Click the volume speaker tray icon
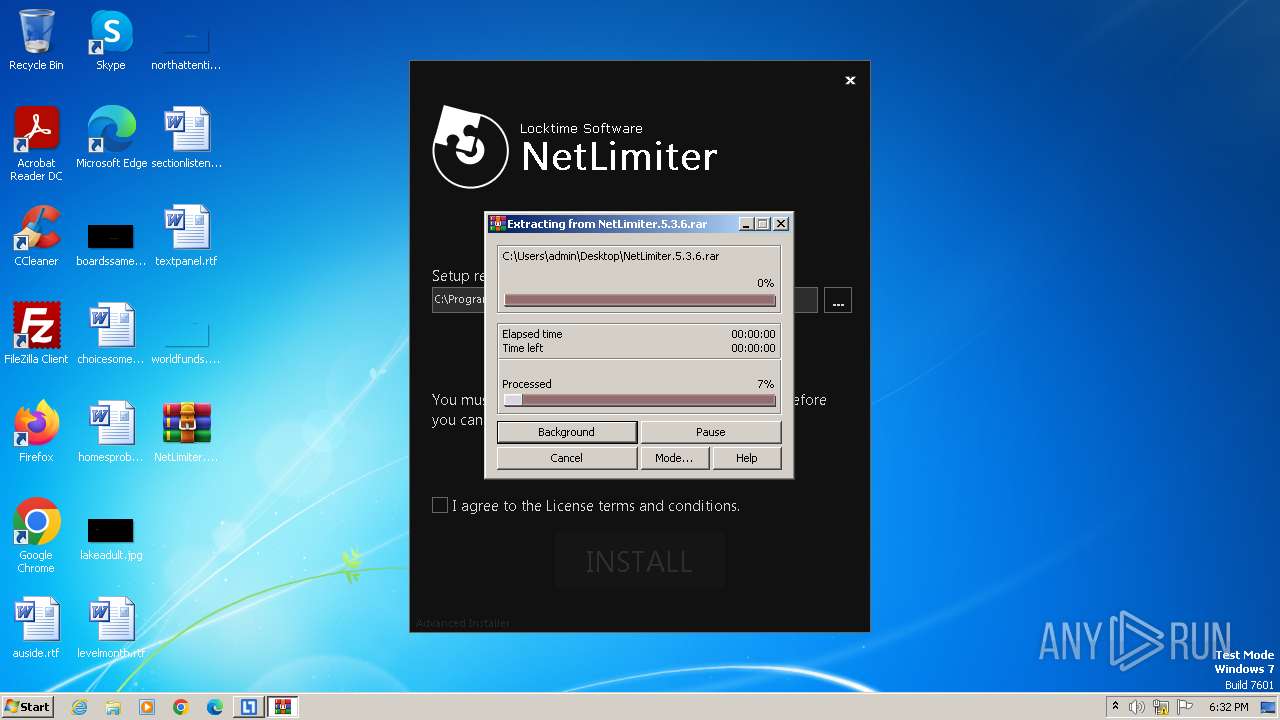Viewport: 1280px width, 720px height. coord(1137,707)
